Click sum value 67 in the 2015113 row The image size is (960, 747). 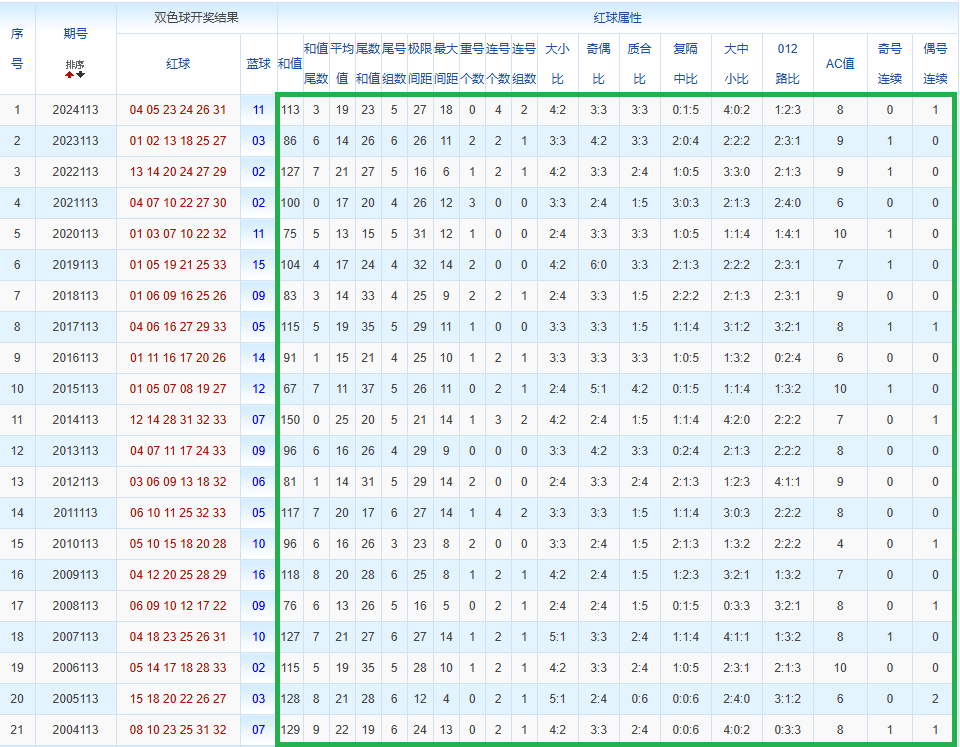(x=290, y=389)
